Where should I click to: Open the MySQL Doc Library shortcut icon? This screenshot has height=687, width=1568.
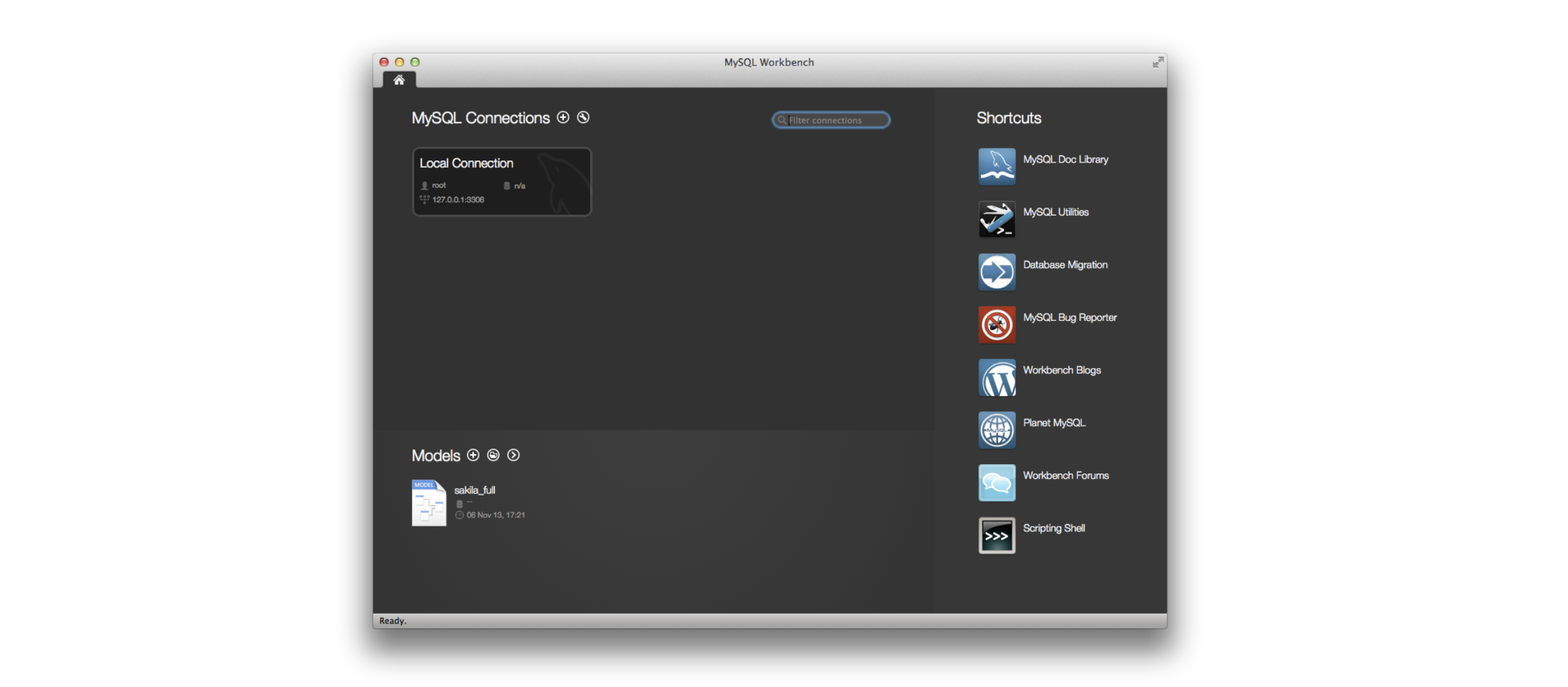click(996, 166)
